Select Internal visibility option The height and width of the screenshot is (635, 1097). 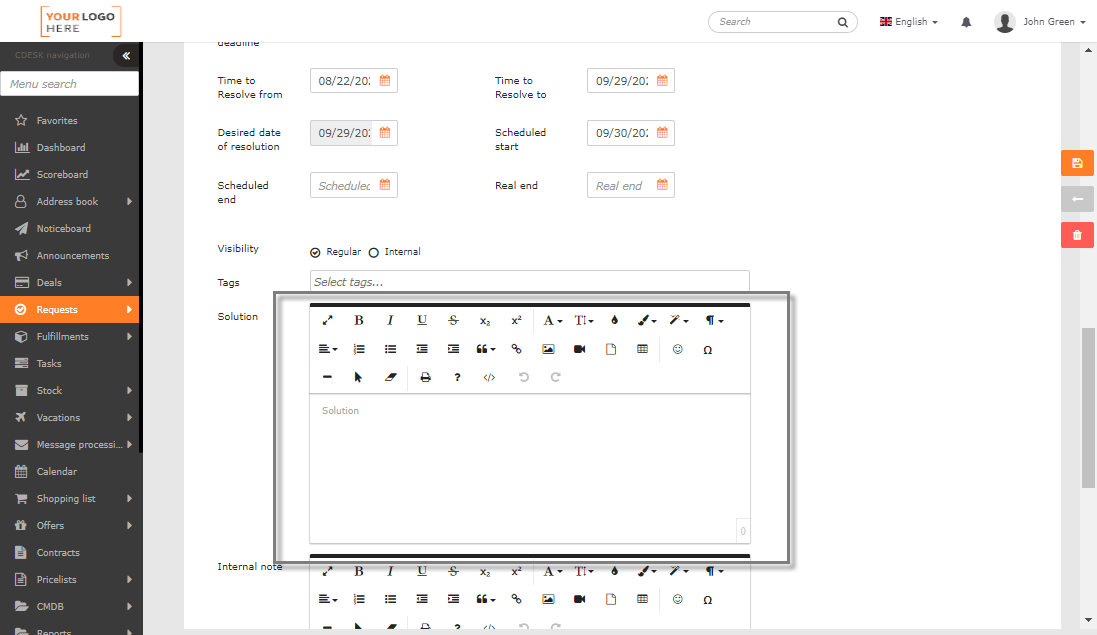point(374,252)
